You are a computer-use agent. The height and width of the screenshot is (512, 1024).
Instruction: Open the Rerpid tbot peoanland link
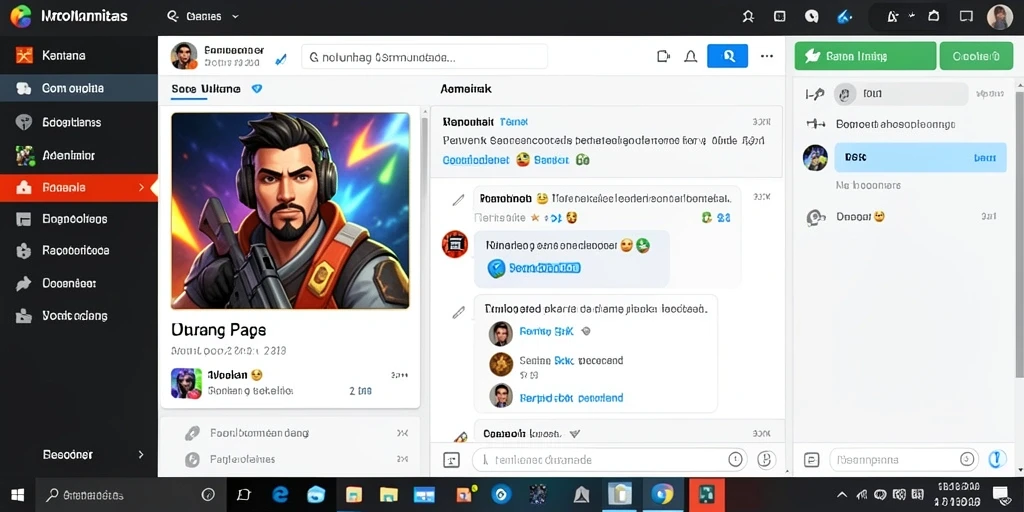pos(571,398)
